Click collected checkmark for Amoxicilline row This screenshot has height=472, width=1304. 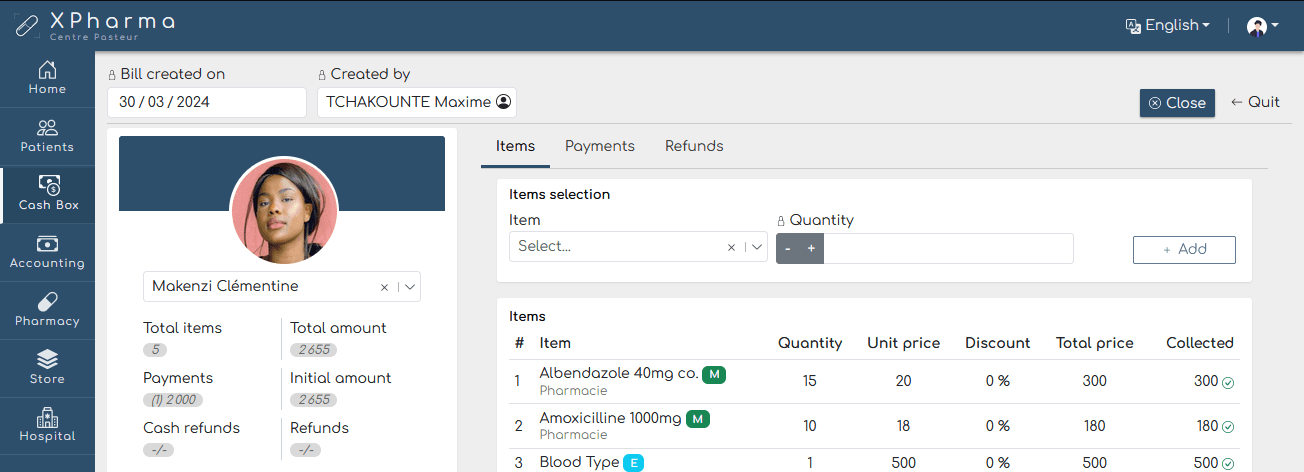(x=1228, y=427)
